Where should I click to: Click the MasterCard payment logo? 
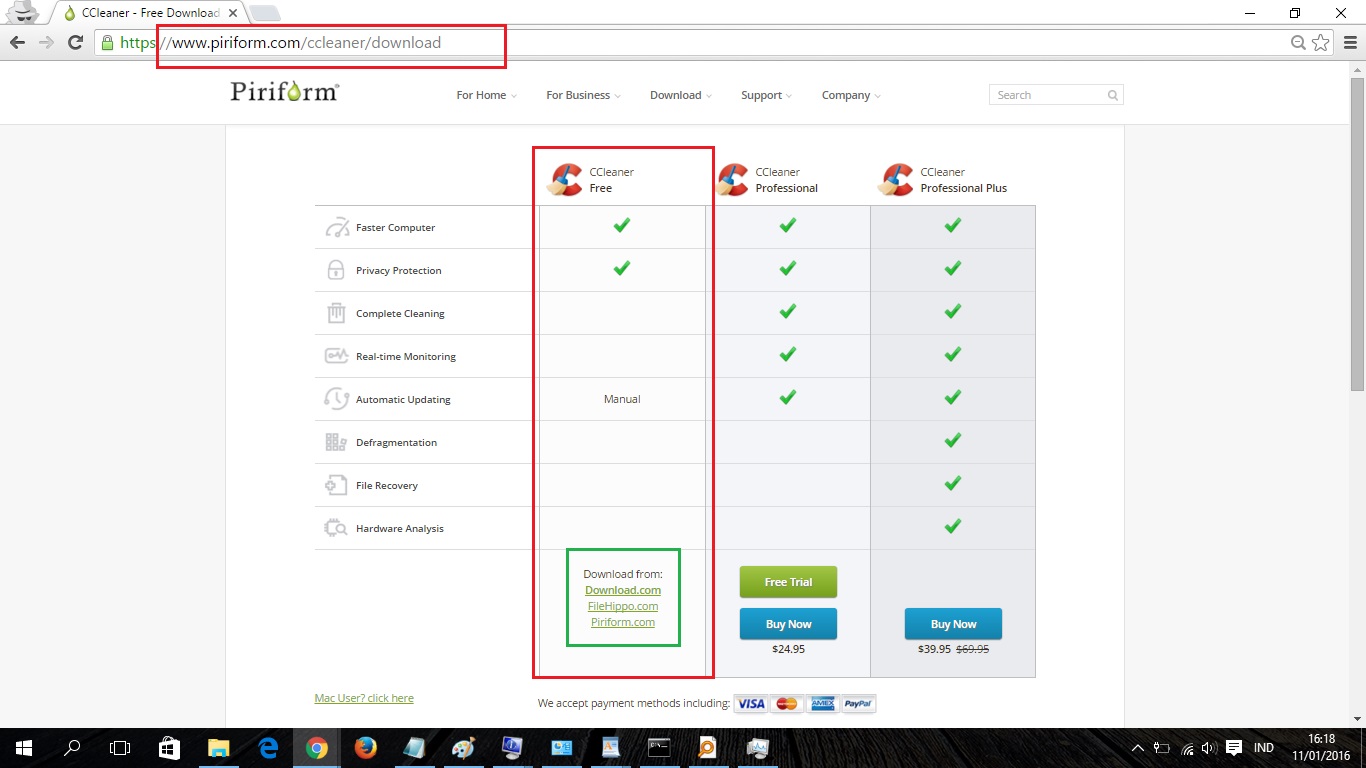(787, 704)
